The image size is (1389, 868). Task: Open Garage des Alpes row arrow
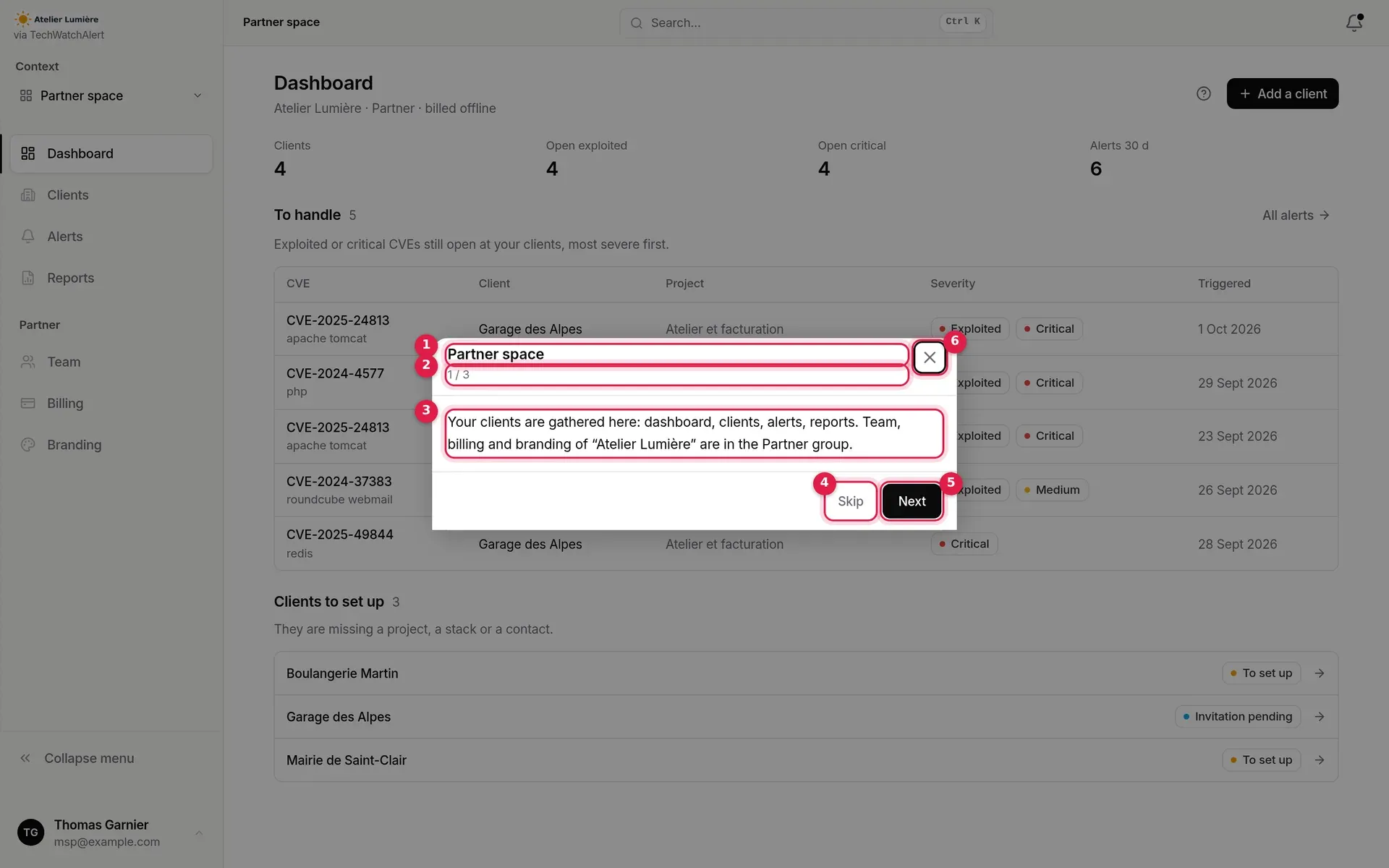click(x=1320, y=717)
